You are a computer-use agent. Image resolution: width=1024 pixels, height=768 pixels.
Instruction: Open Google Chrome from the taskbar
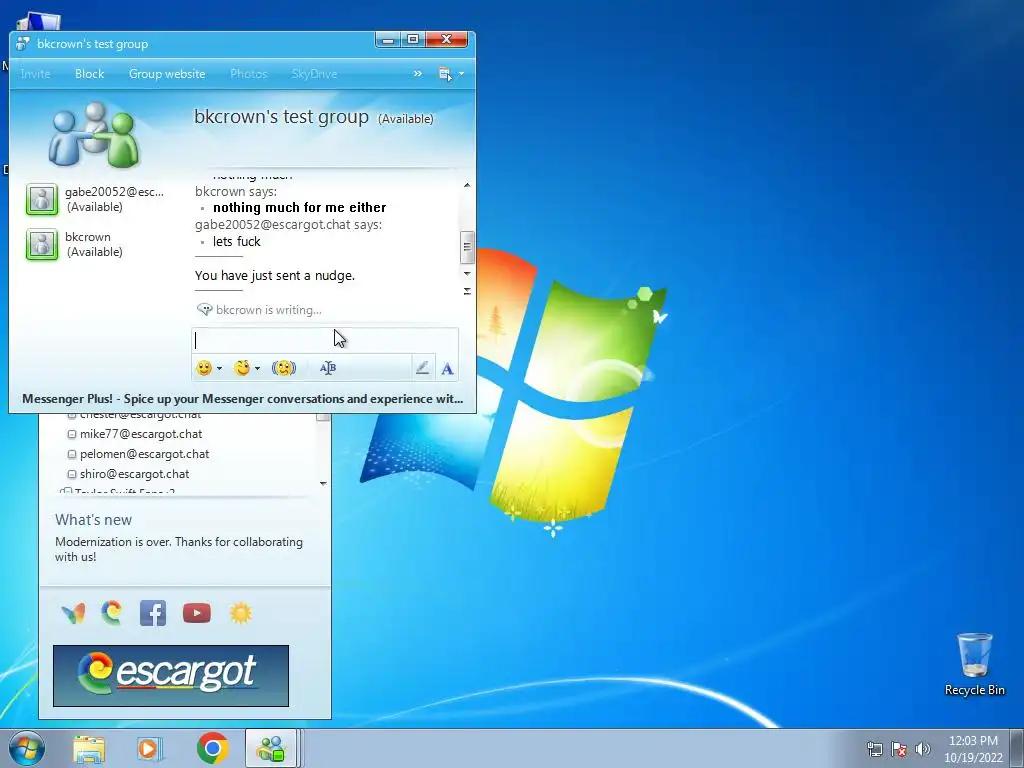[x=212, y=748]
